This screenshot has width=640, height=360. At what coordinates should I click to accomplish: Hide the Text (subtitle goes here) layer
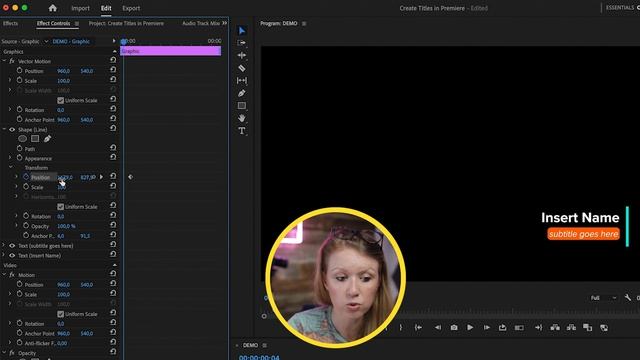[12, 246]
